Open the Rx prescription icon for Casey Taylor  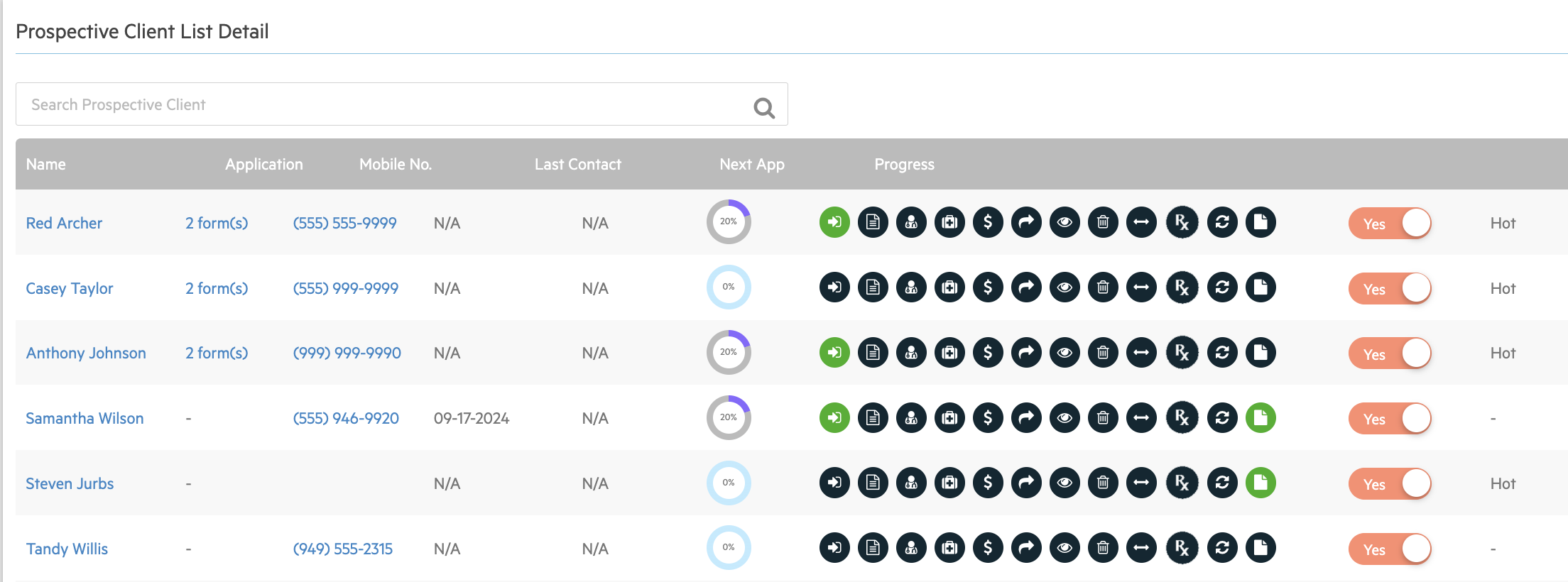tap(1182, 287)
